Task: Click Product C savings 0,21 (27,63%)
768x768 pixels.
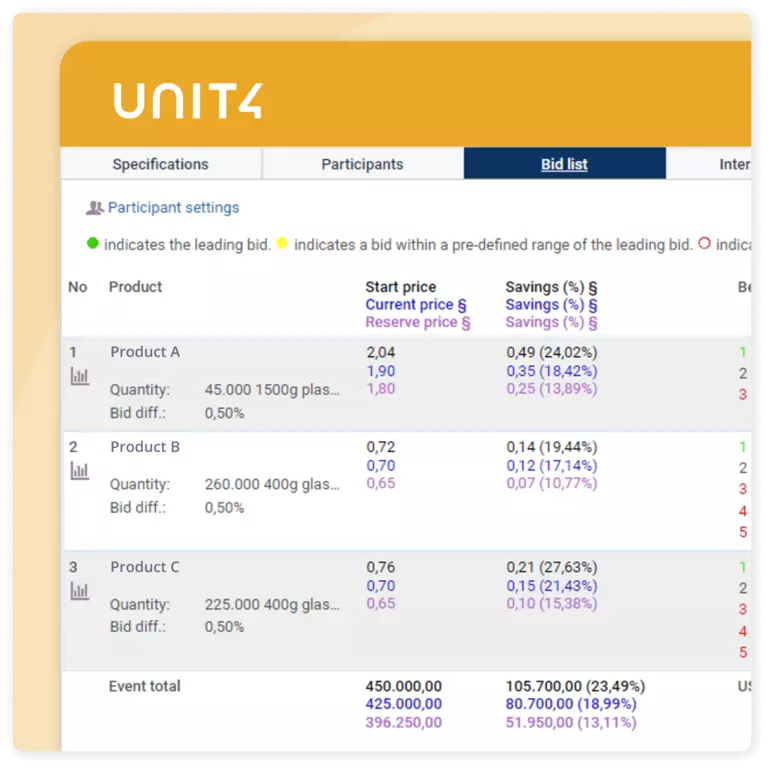Action: [552, 567]
